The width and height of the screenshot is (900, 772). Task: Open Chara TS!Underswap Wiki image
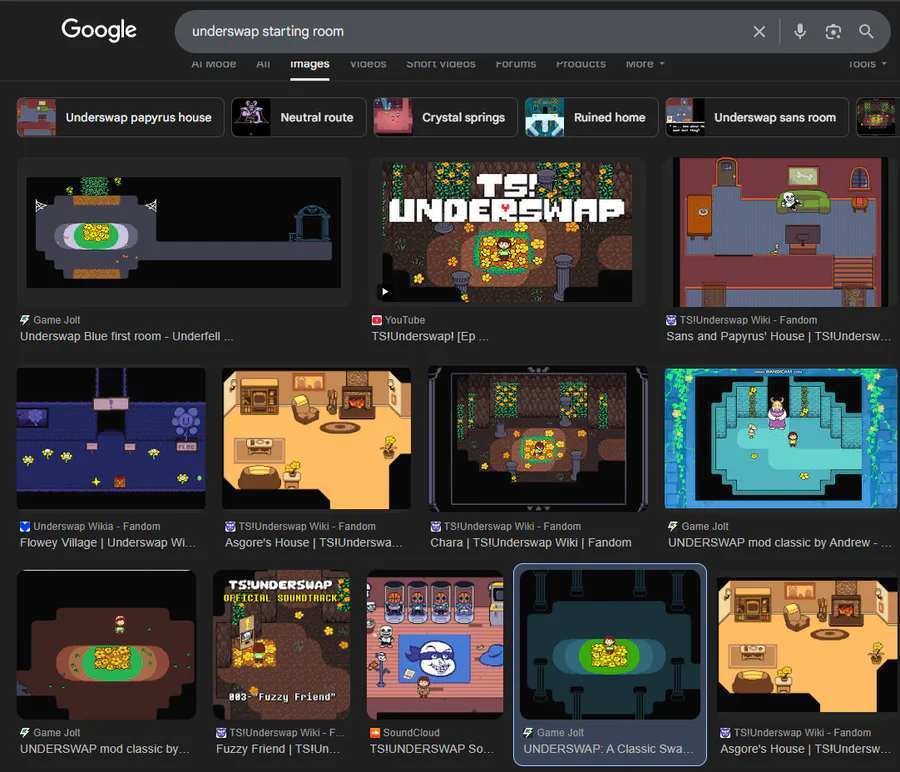pos(538,439)
